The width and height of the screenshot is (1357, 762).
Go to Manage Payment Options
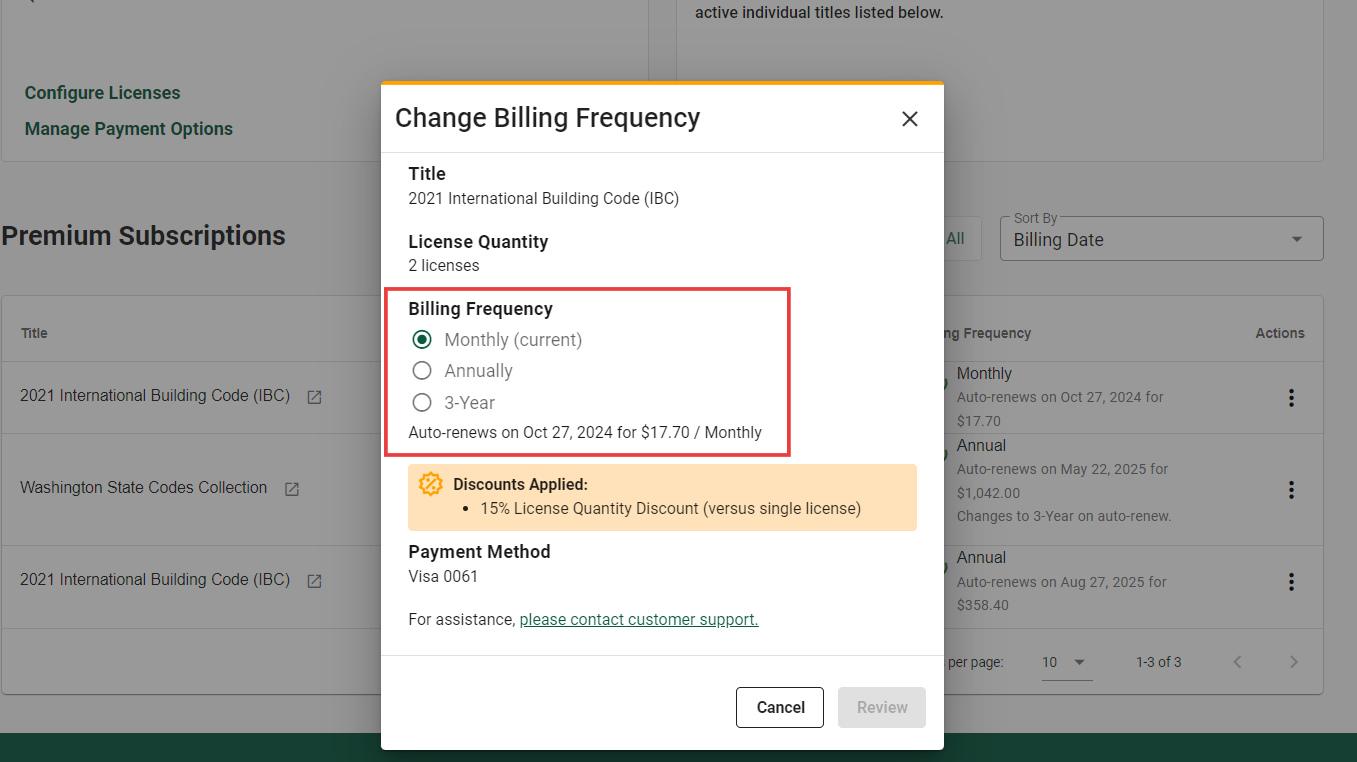click(128, 129)
